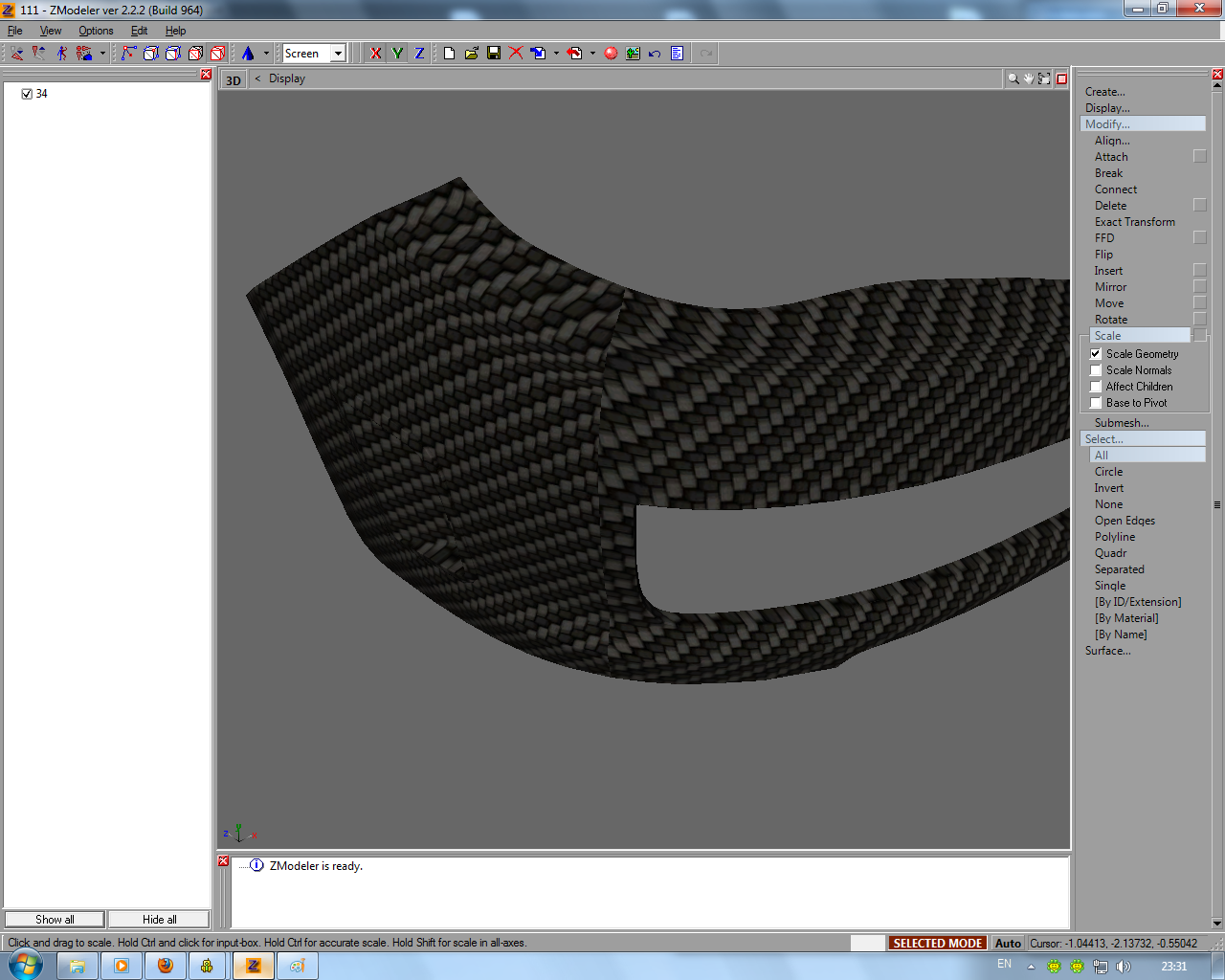The image size is (1225, 980).
Task: Open the Edit menu
Action: click(x=139, y=31)
